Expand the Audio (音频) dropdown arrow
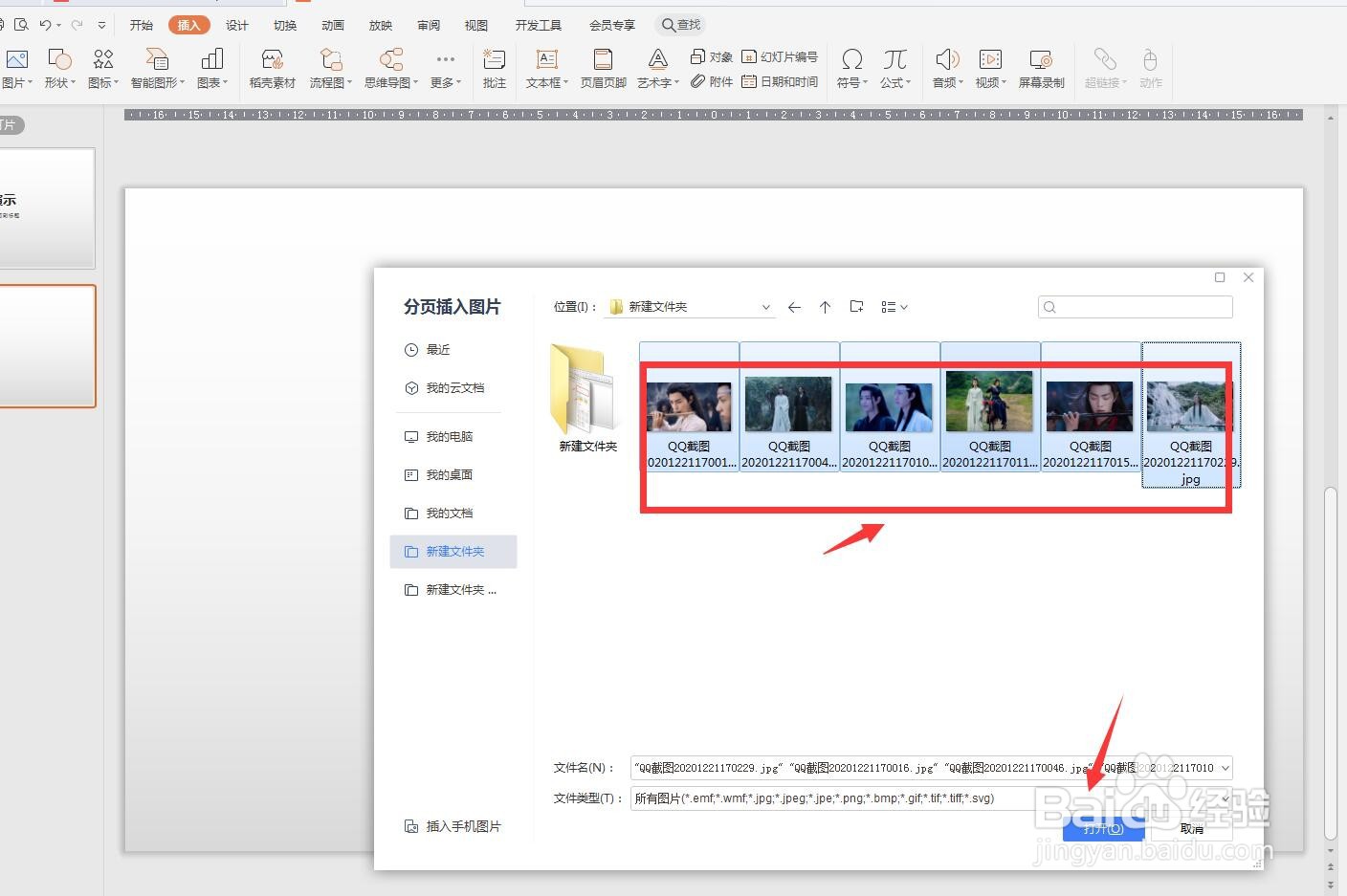1347x896 pixels. (961, 83)
